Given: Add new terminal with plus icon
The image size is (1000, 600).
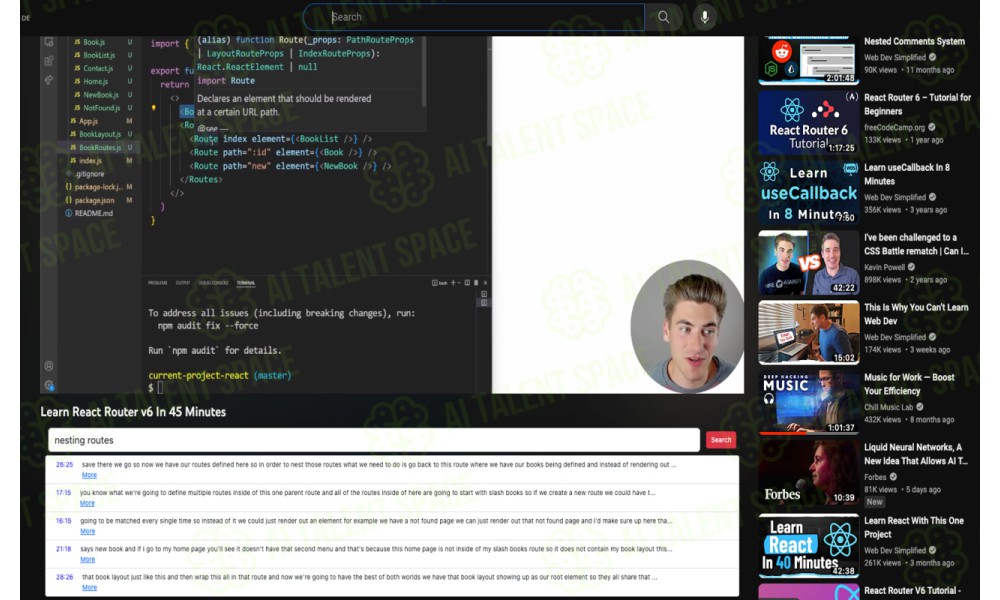Looking at the screenshot, I should click(x=453, y=282).
